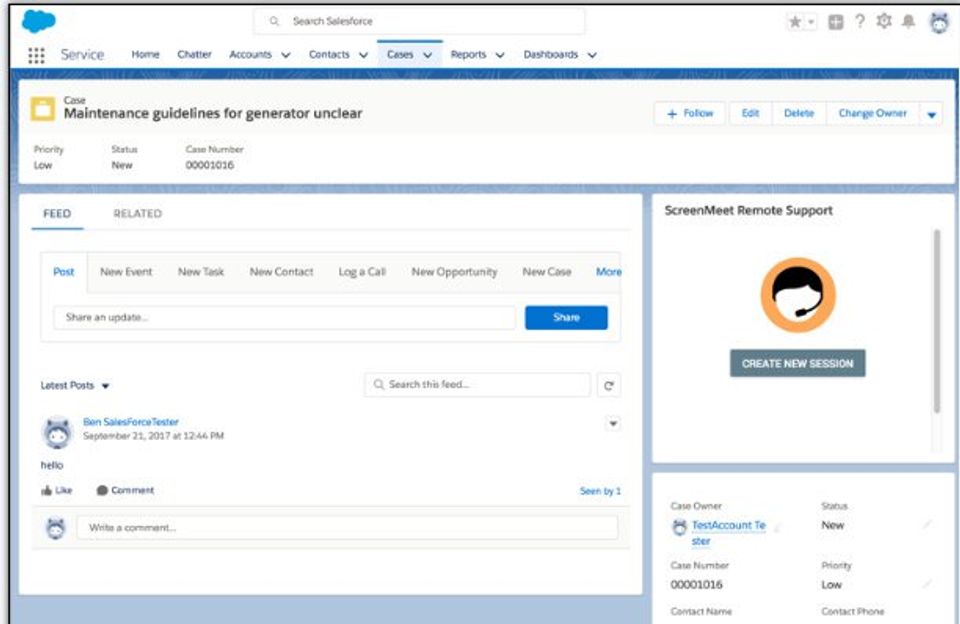Open Ben SalesForceTester profile link

click(x=131, y=422)
